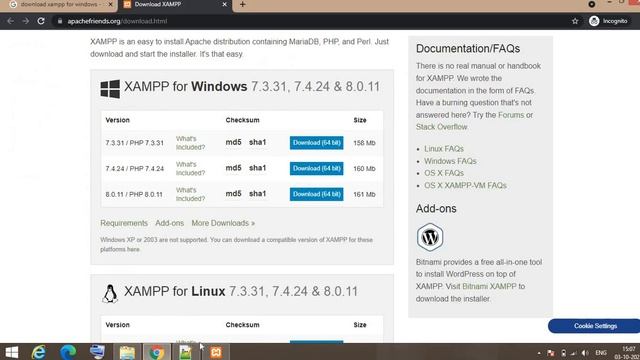
Task: Reload the page with the refresh icon
Action: [x=41, y=21]
